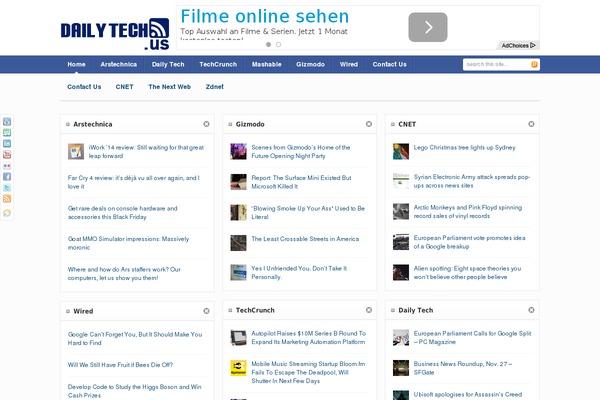The image size is (600, 400).
Task: Open 'Syrian Electronic Army attack' article
Action: (x=472, y=181)
